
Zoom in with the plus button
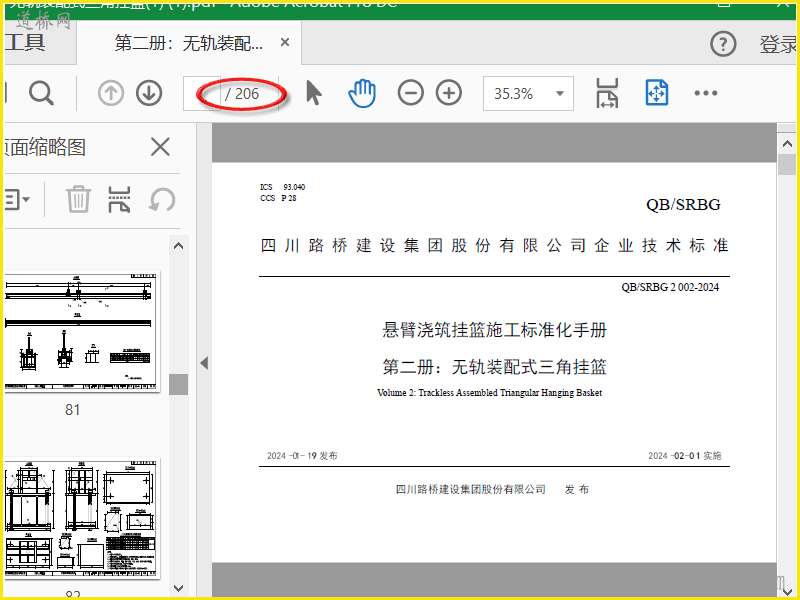pos(449,93)
